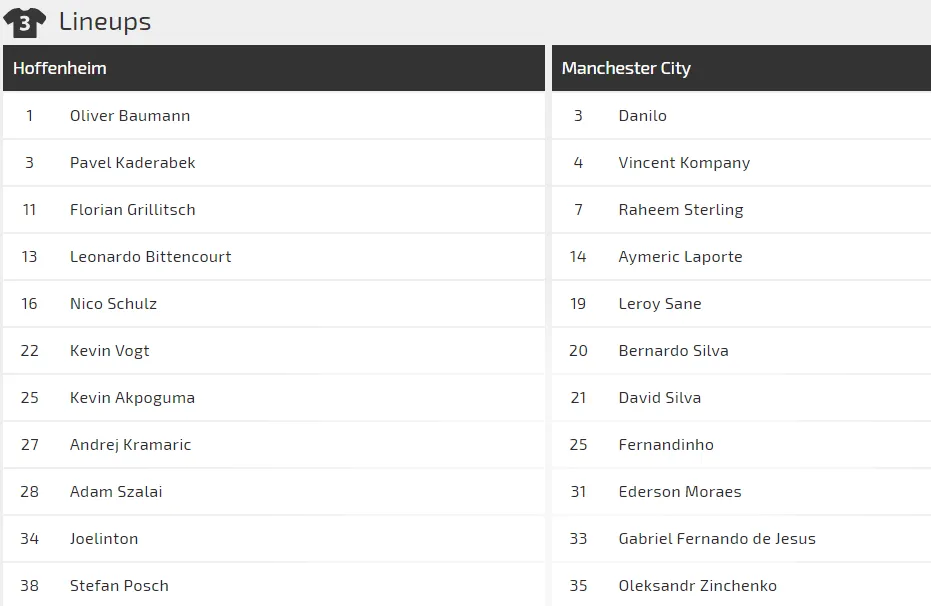Select Stefan Posch's row
931x606 pixels.
(x=119, y=586)
